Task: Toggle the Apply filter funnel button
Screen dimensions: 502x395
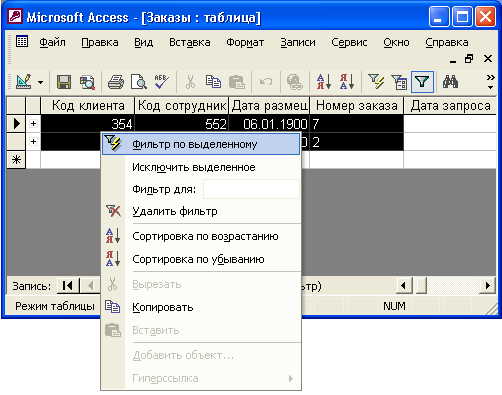Action: pos(422,82)
